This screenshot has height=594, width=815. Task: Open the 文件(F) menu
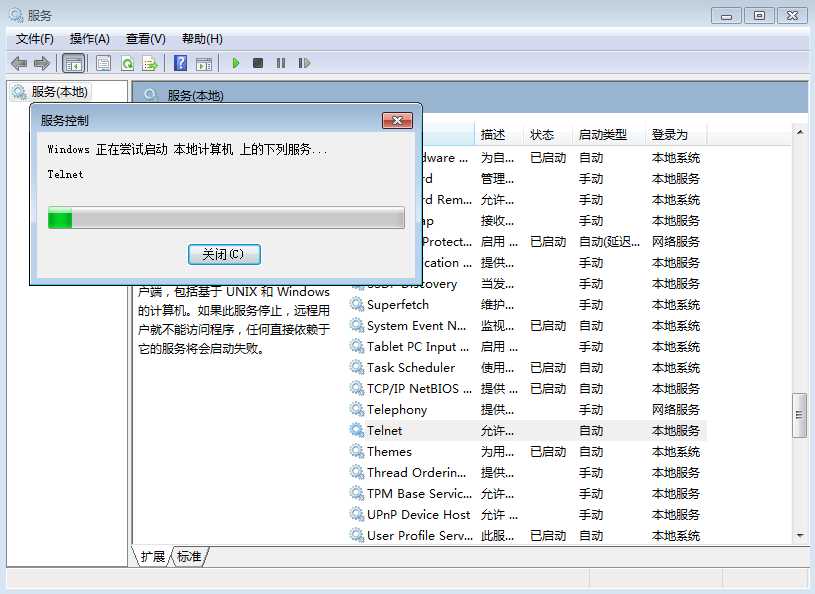pyautogui.click(x=34, y=39)
